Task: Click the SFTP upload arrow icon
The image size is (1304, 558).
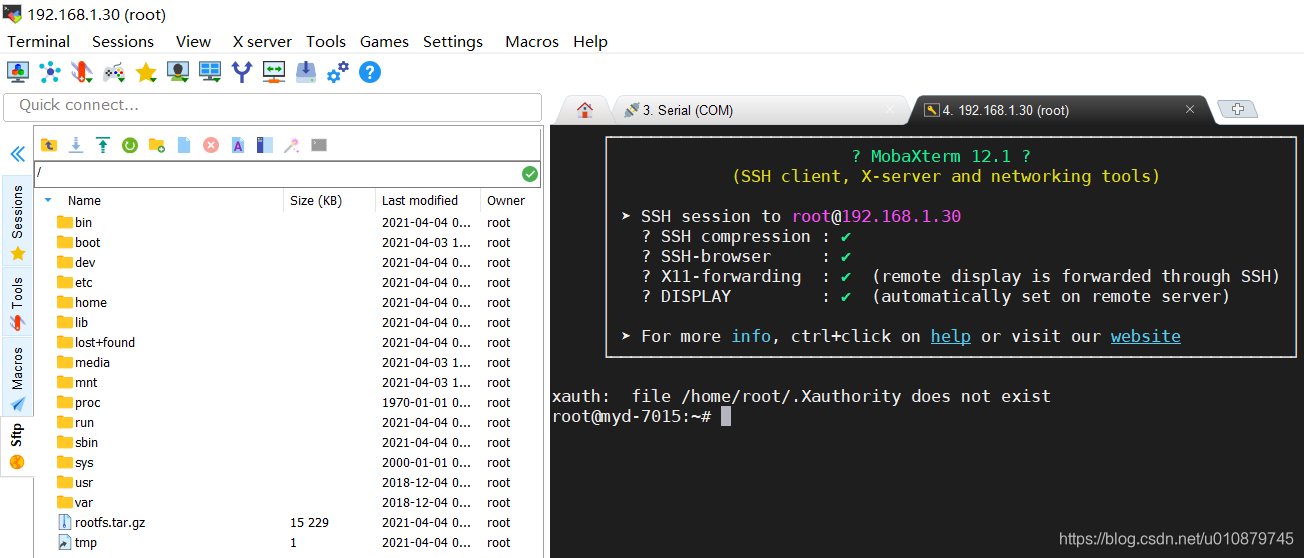Action: pos(103,145)
